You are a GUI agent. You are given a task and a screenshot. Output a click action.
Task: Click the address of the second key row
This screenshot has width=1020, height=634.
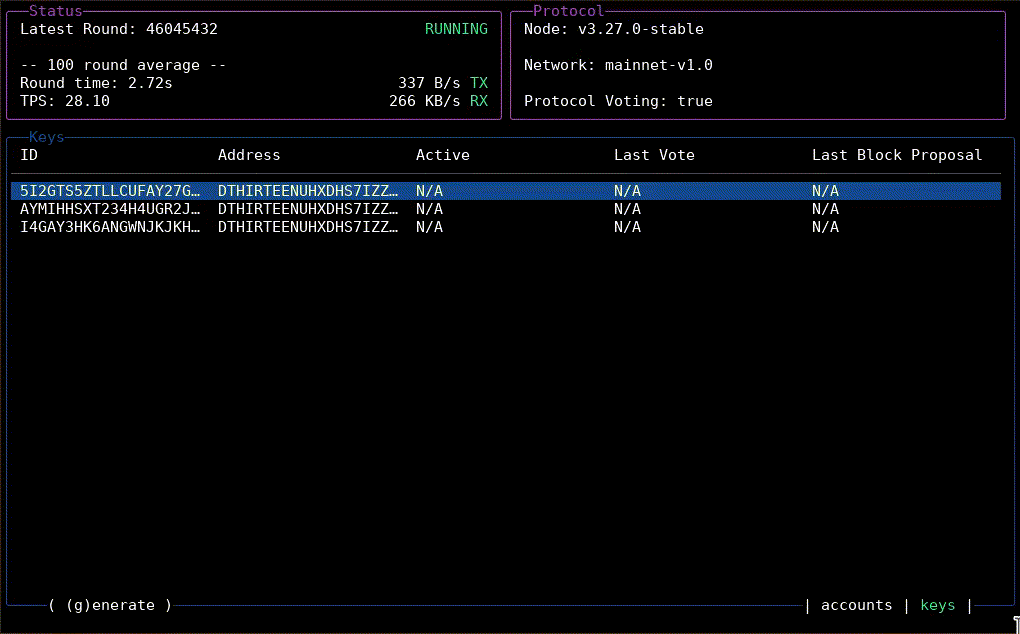point(308,209)
